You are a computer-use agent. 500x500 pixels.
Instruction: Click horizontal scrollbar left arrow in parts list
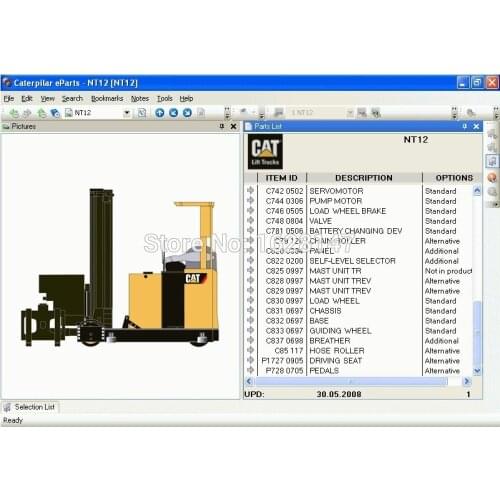pyautogui.click(x=249, y=381)
